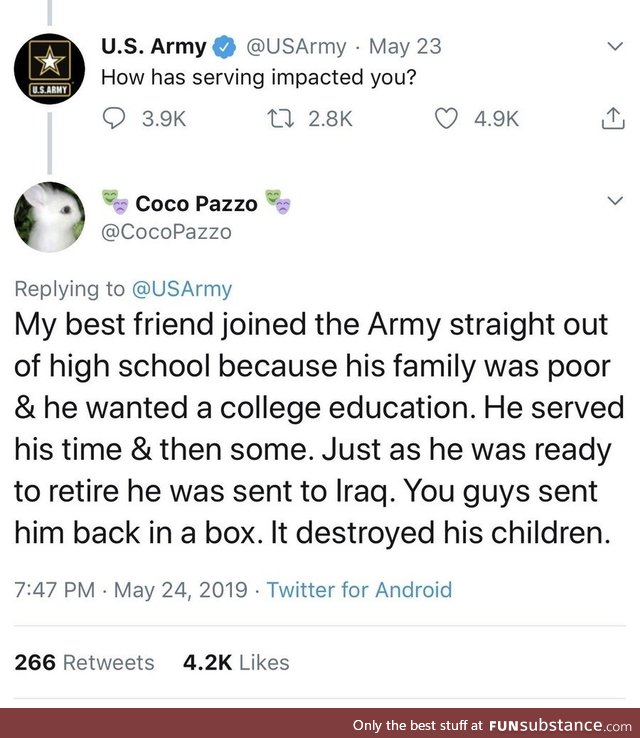This screenshot has width=640, height=738.
Task: Click the blue verified badge
Action: point(225,47)
